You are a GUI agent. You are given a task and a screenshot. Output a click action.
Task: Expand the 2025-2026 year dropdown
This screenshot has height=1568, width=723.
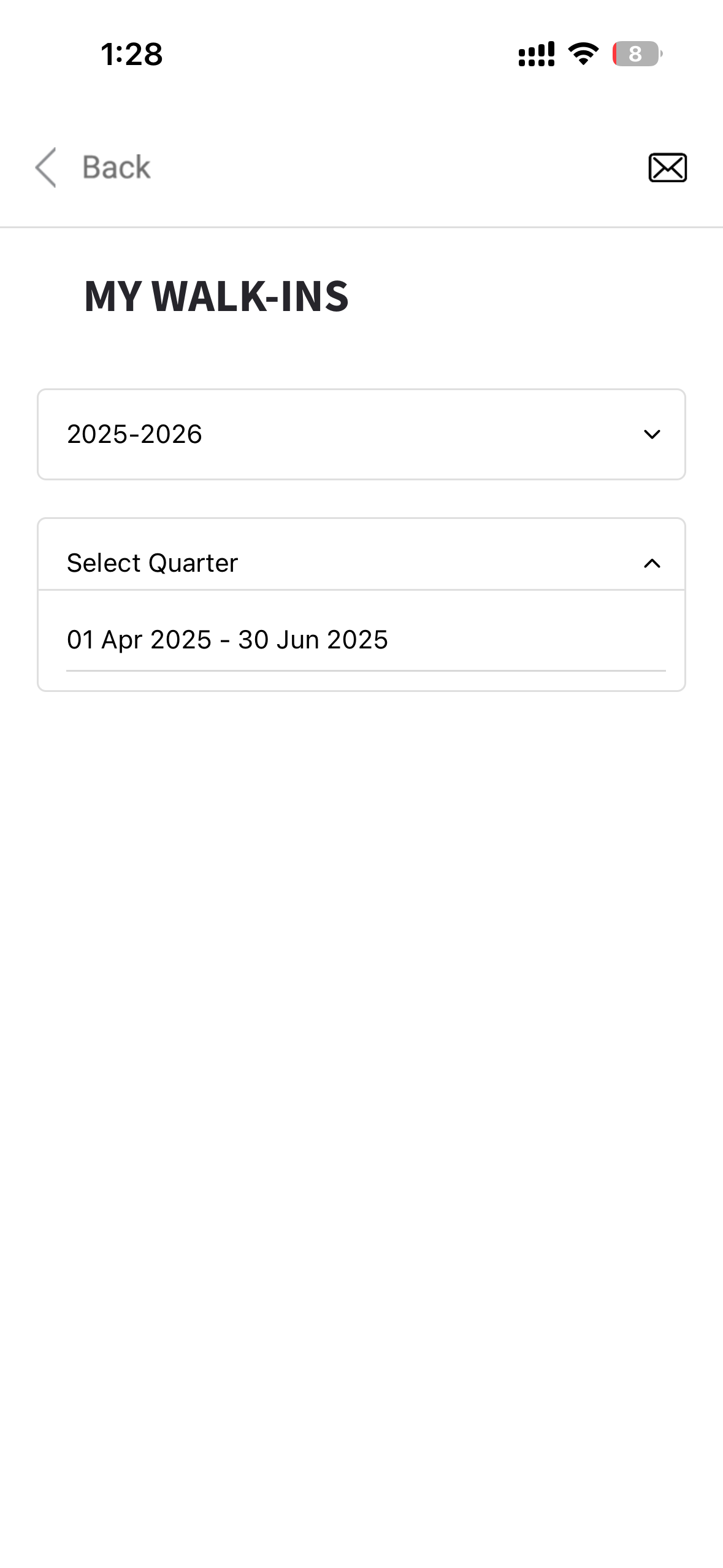tap(361, 434)
